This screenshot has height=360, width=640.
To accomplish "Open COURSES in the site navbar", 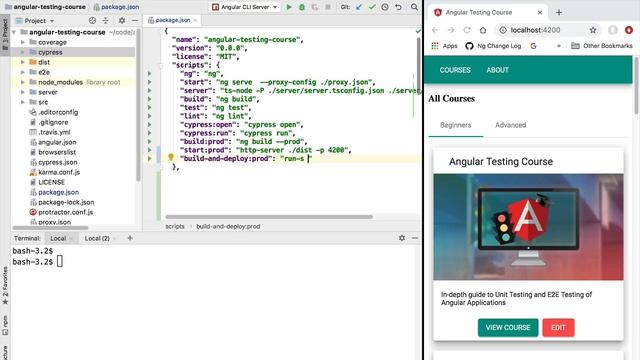I will 455,70.
